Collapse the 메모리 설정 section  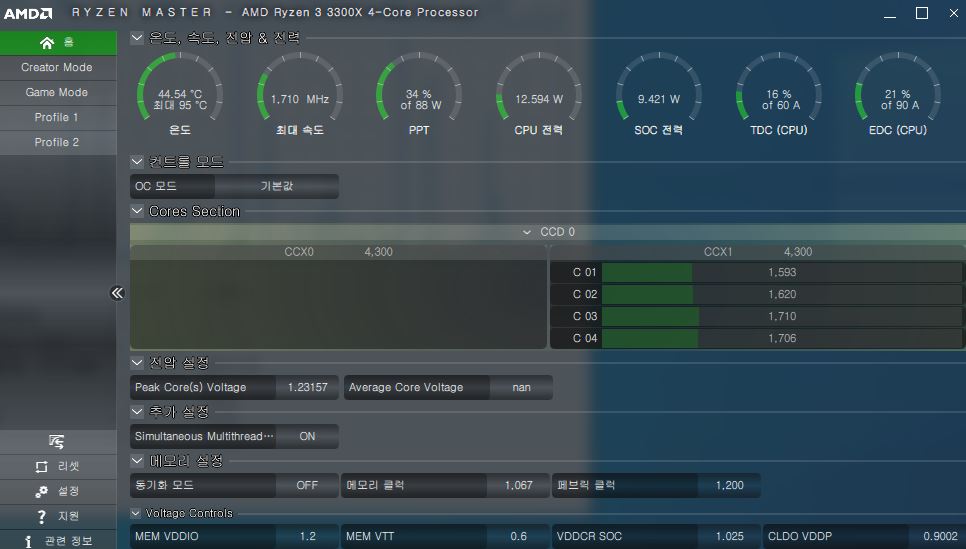tap(137, 461)
